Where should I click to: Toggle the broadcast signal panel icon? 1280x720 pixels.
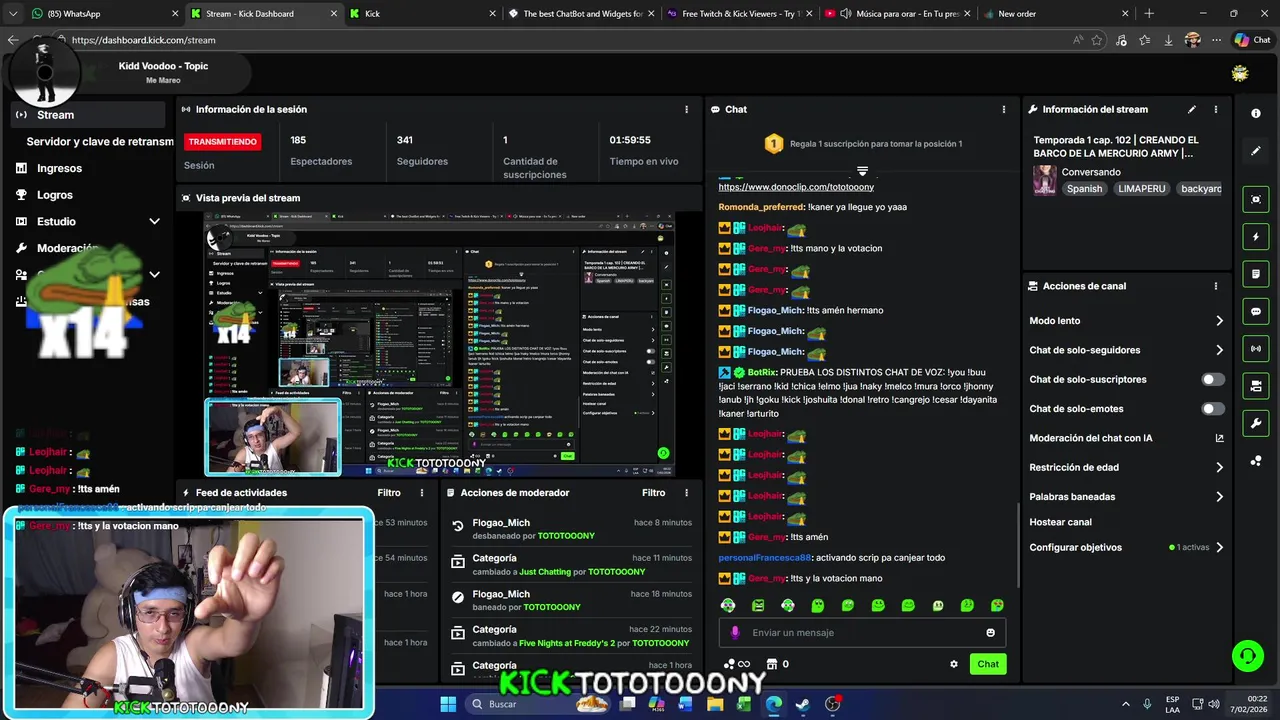pyautogui.click(x=1256, y=348)
